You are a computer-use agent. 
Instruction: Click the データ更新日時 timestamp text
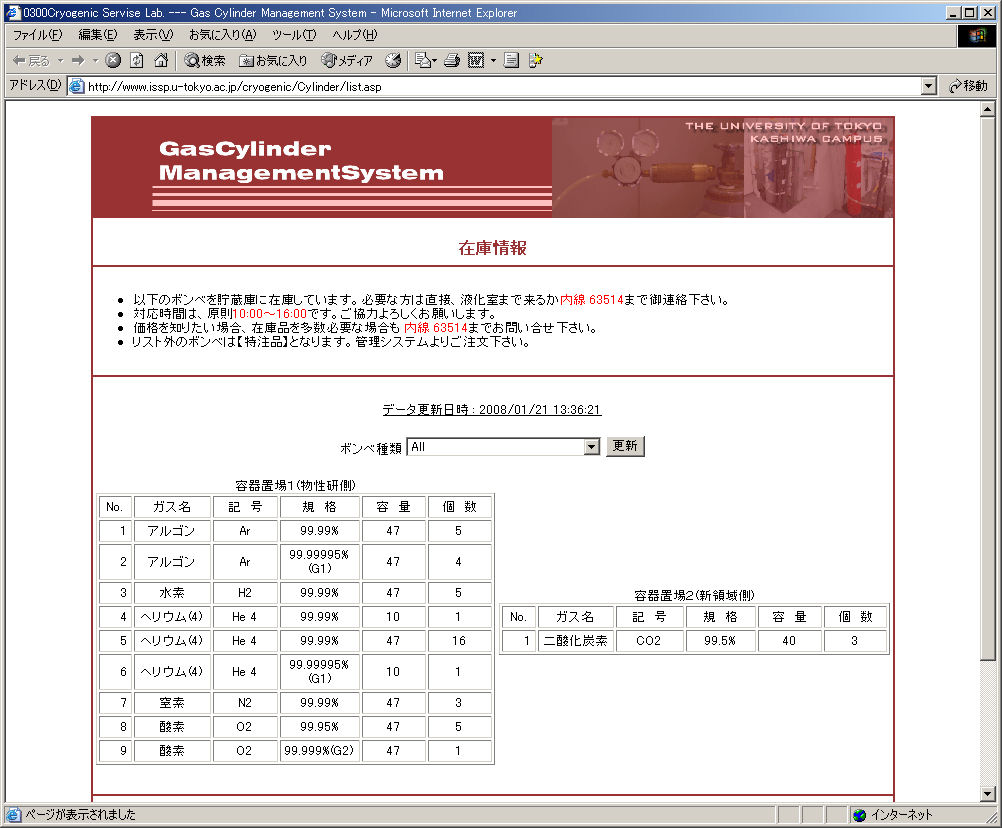(x=491, y=410)
